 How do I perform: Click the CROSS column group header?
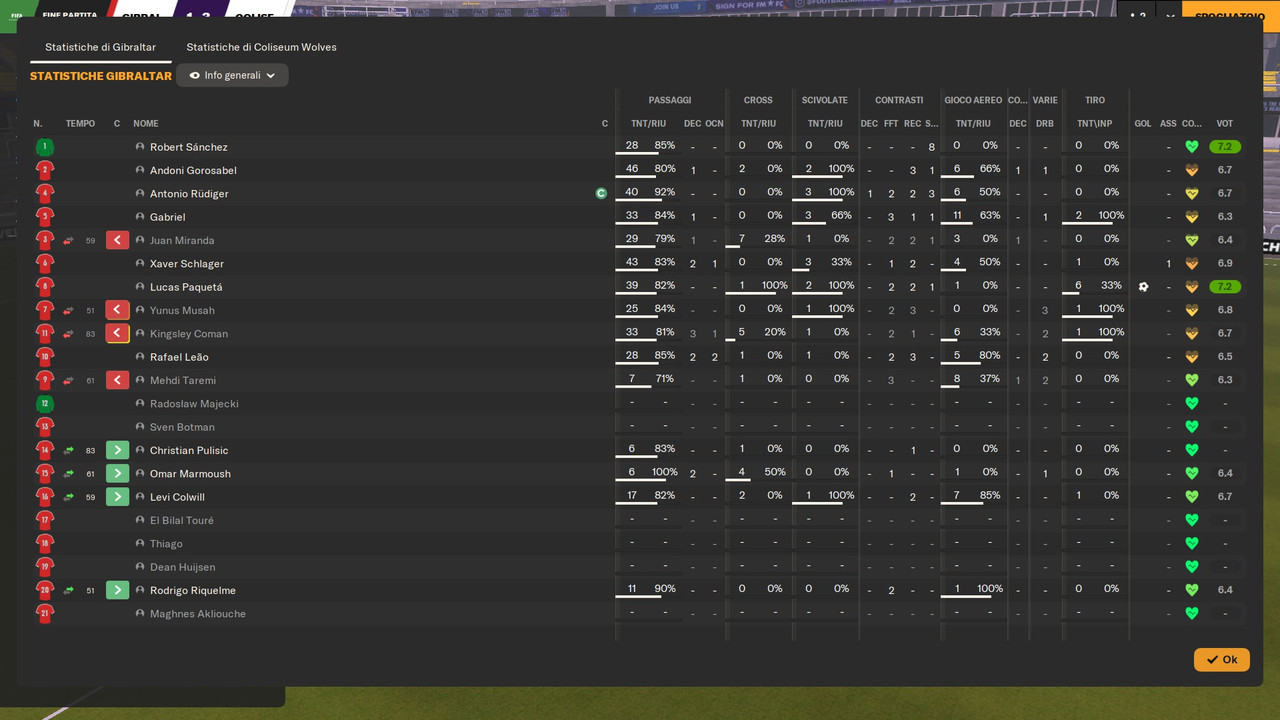coord(758,100)
